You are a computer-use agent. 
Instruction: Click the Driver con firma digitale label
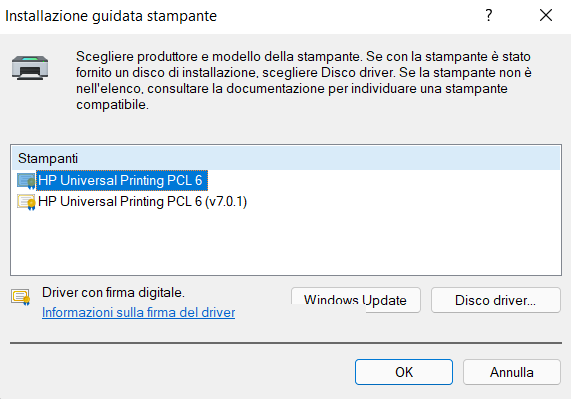113,292
